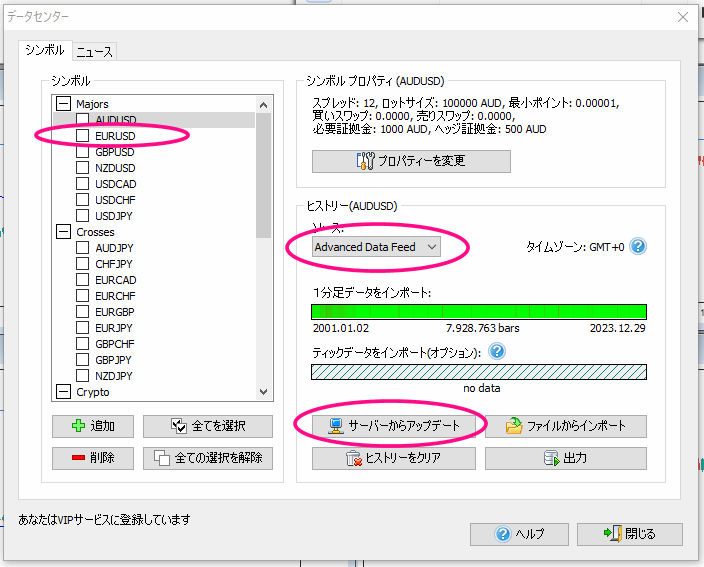
Task: Close the データセンター dialog window
Action: click(x=683, y=17)
